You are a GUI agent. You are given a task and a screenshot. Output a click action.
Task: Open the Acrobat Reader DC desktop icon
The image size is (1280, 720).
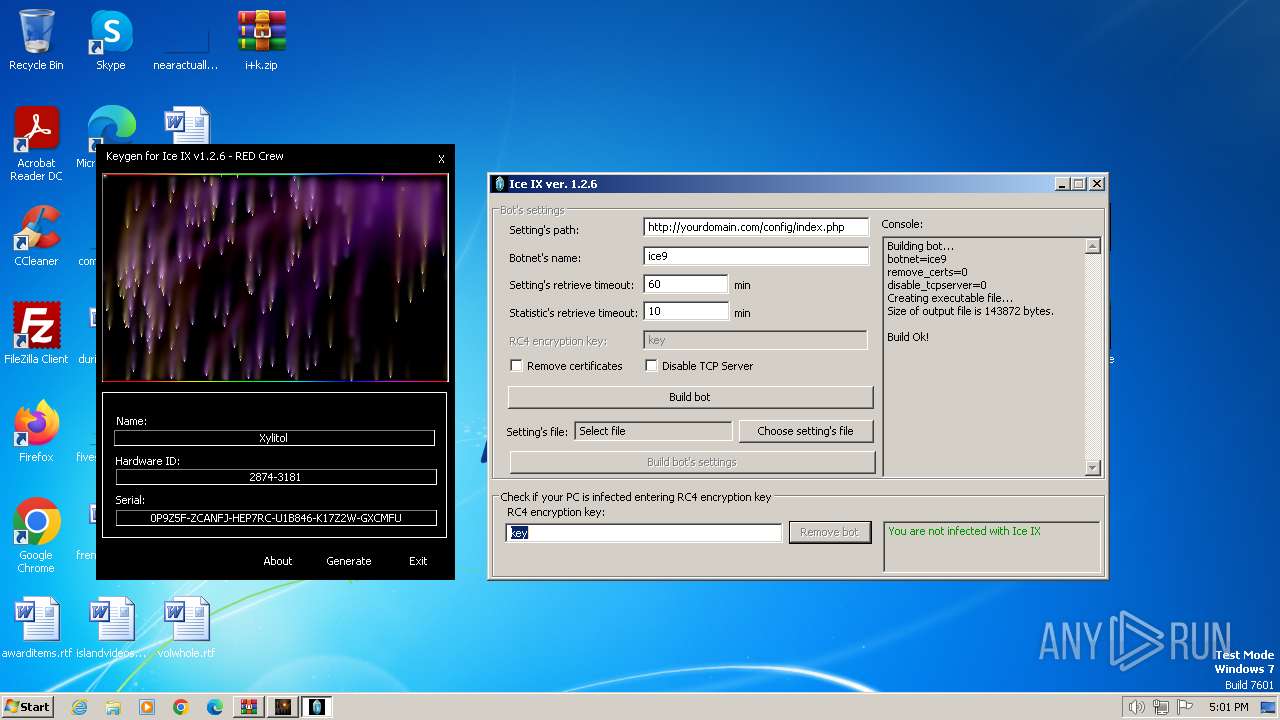tap(36, 144)
